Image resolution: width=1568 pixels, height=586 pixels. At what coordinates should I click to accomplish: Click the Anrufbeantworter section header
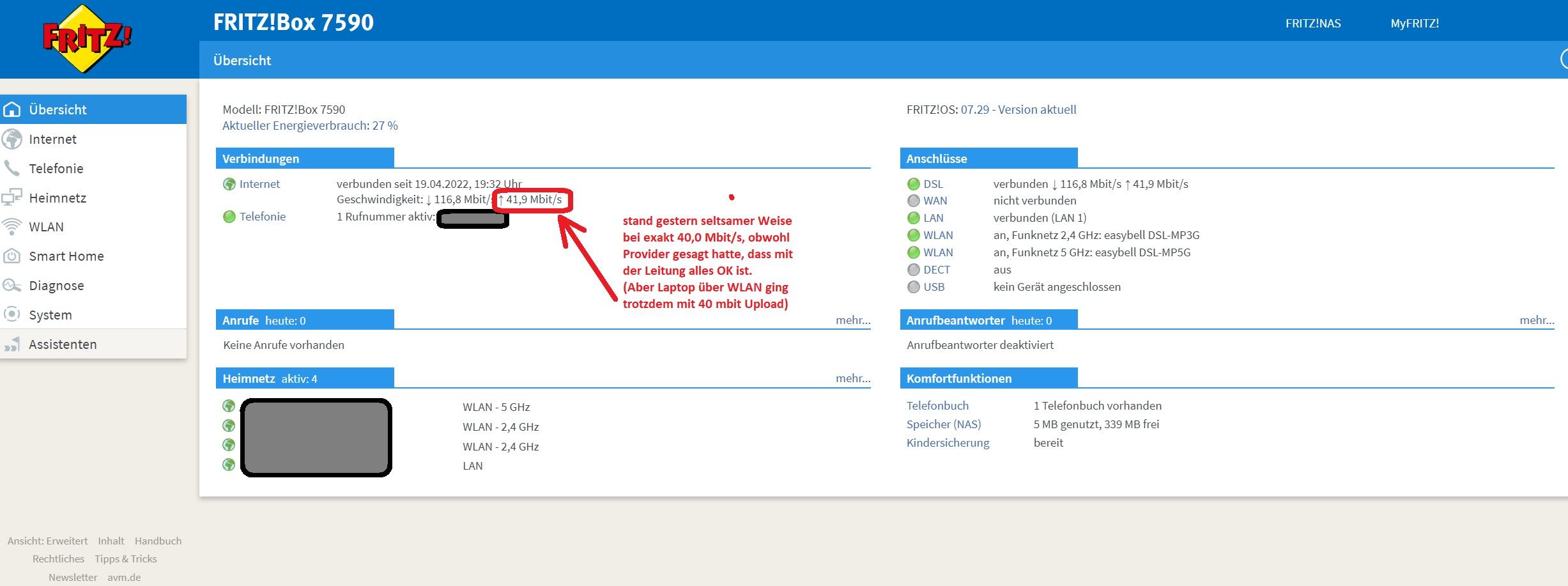coord(988,320)
